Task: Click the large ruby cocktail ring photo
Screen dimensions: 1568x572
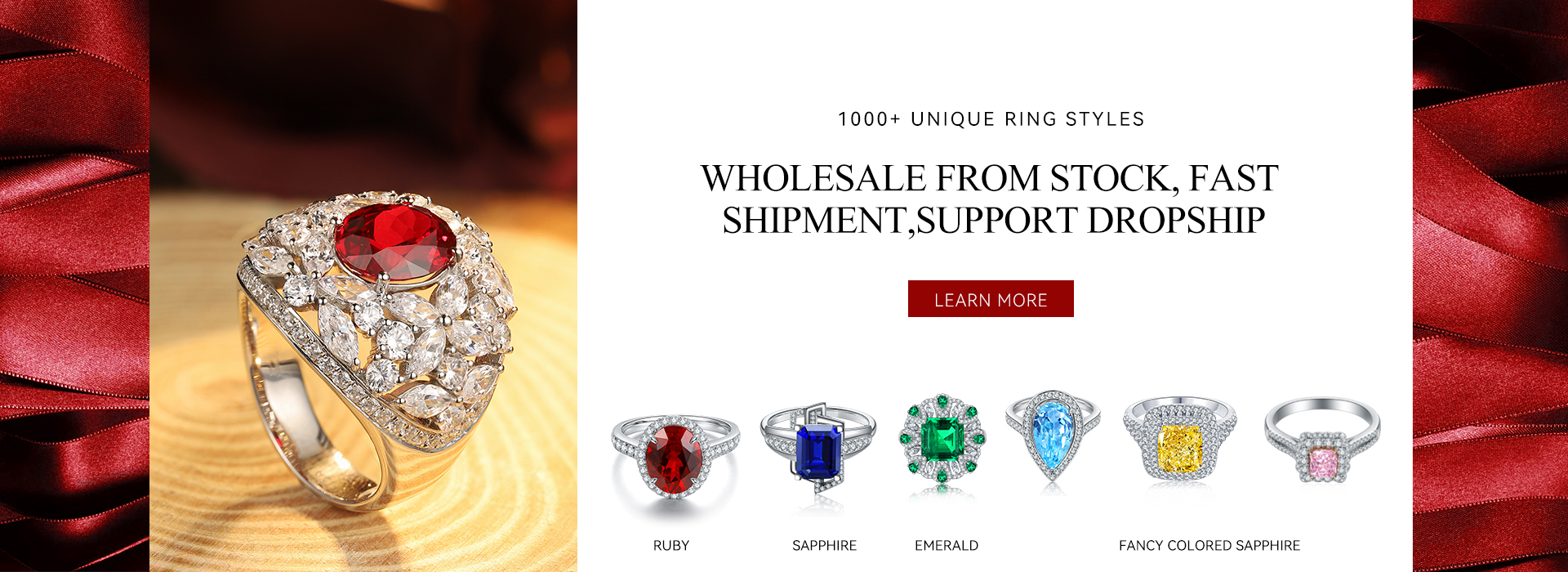Action: (x=363, y=286)
